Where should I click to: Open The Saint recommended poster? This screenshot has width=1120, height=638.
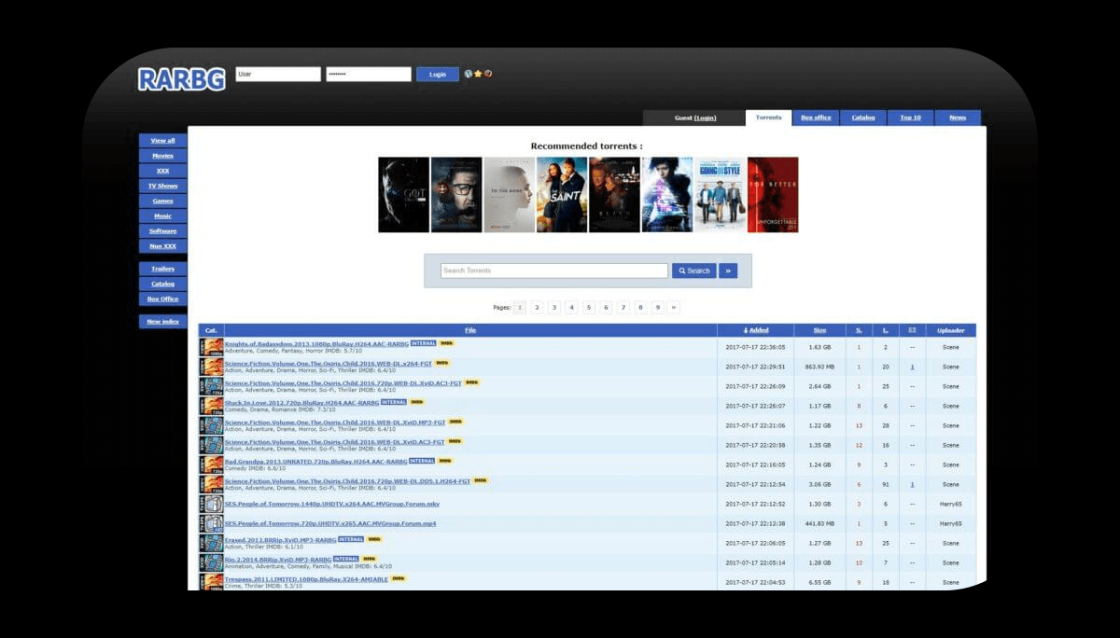(562, 195)
